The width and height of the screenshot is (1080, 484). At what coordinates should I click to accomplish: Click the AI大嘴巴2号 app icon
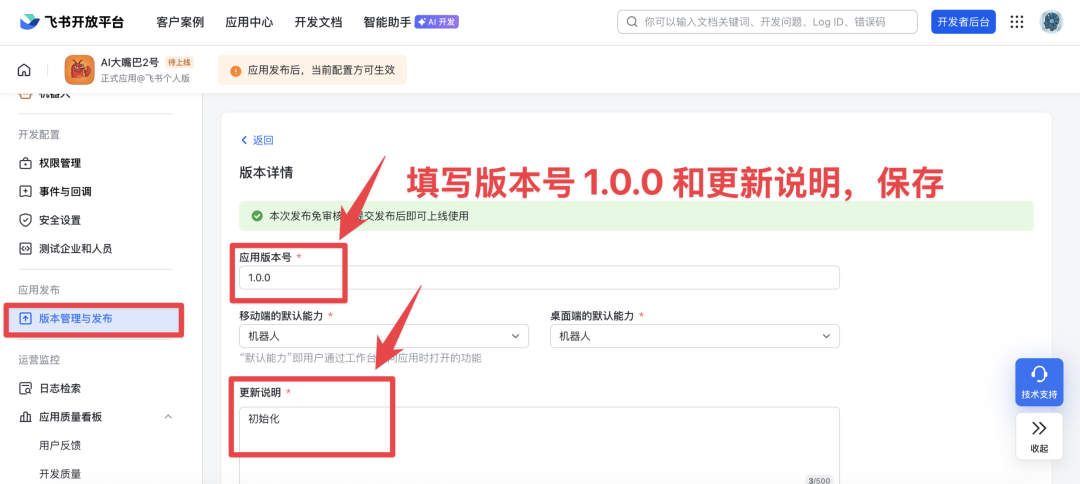(x=79, y=70)
